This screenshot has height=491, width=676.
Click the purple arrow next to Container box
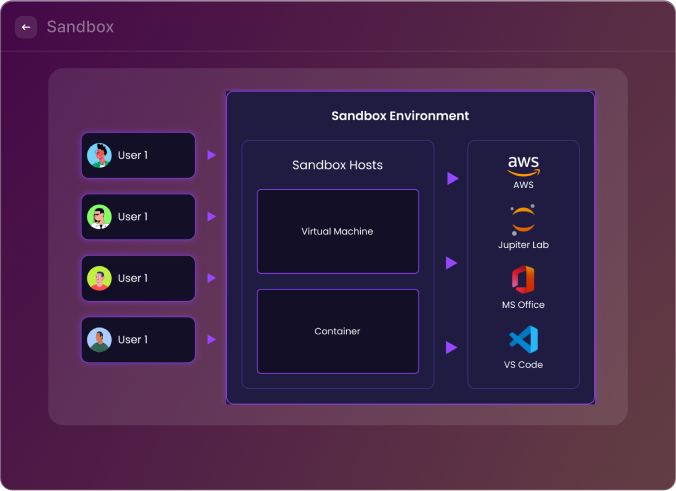coord(452,347)
